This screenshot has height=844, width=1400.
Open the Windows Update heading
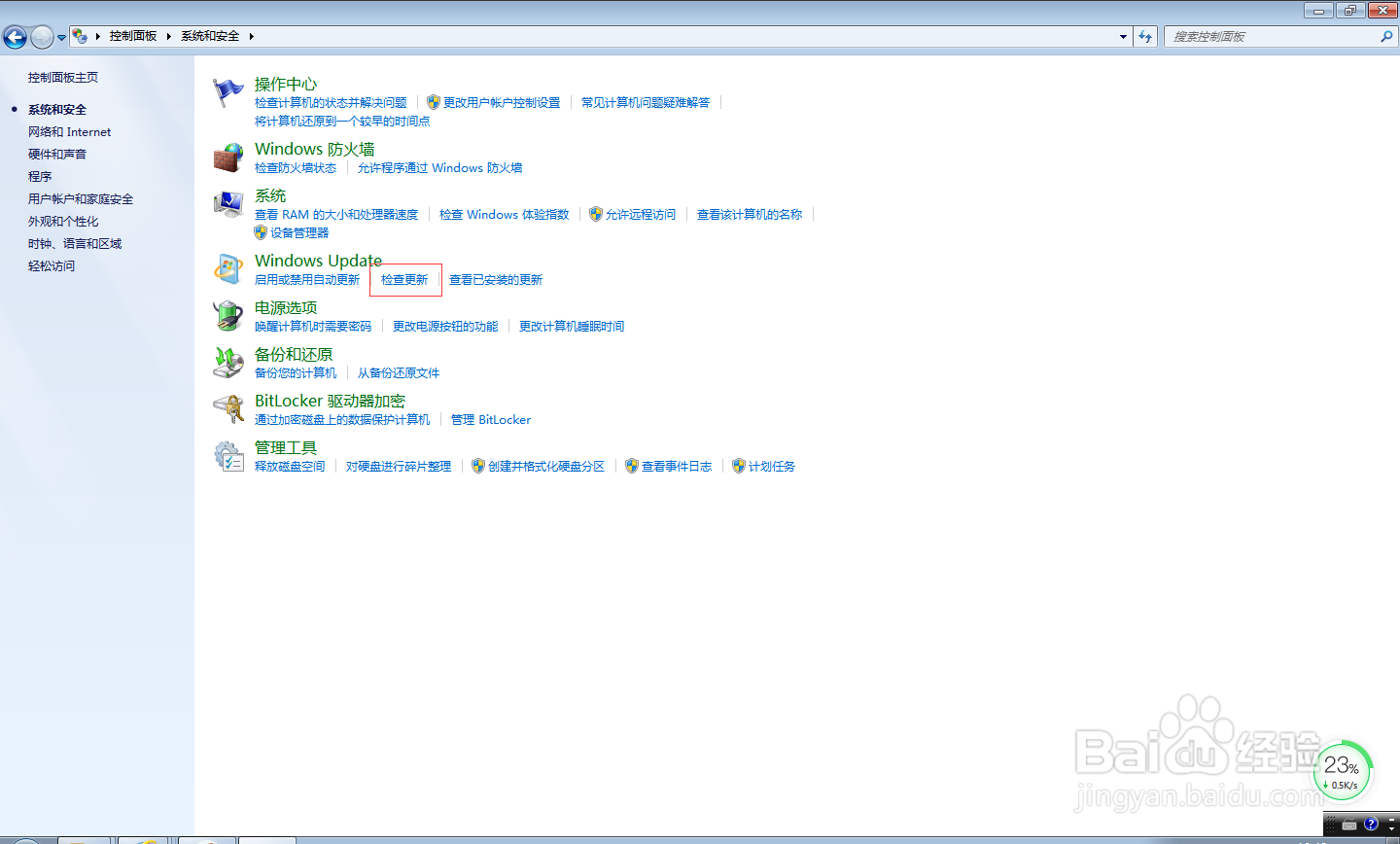[x=318, y=261]
